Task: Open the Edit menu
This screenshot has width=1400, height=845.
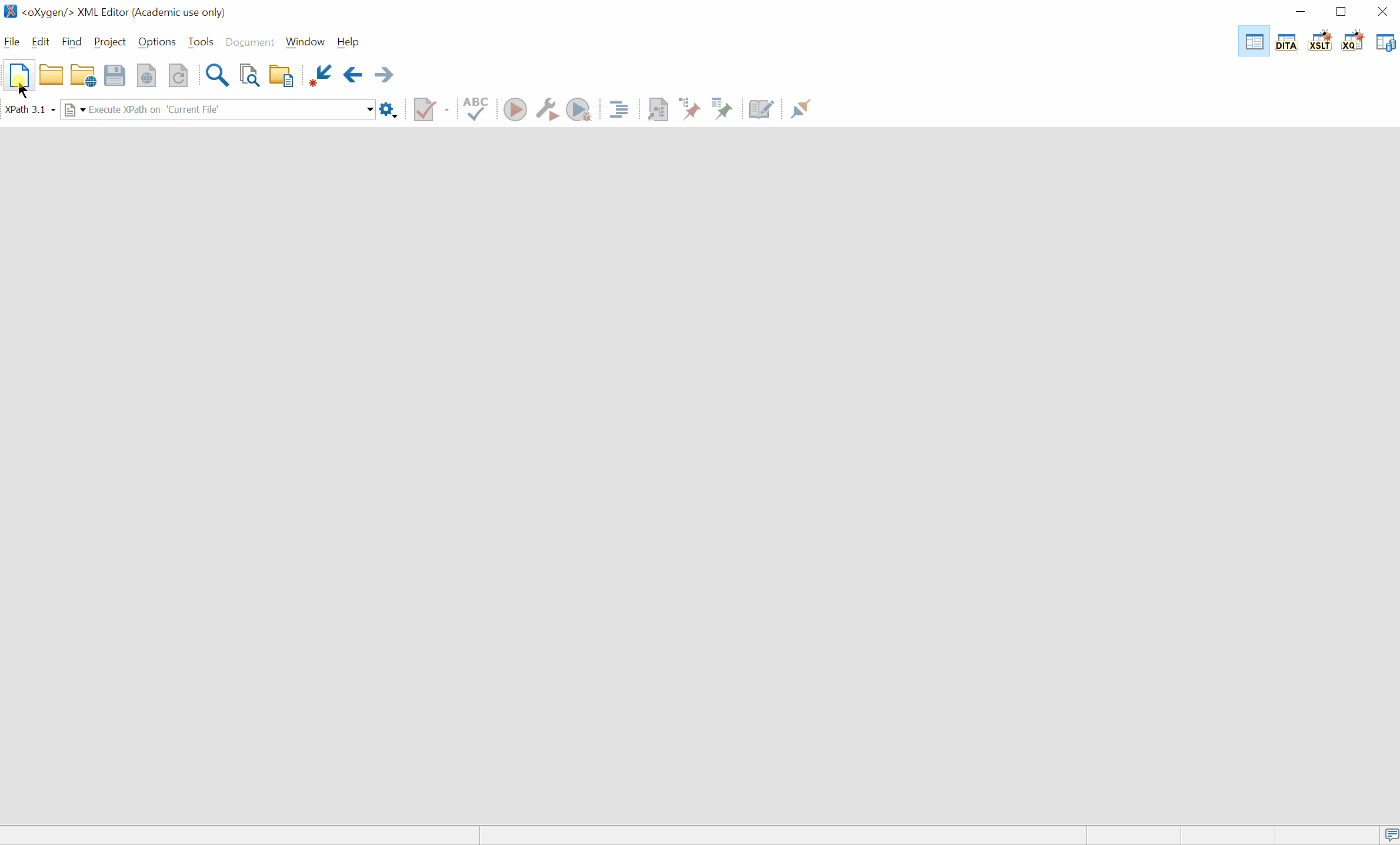Action: pos(41,42)
